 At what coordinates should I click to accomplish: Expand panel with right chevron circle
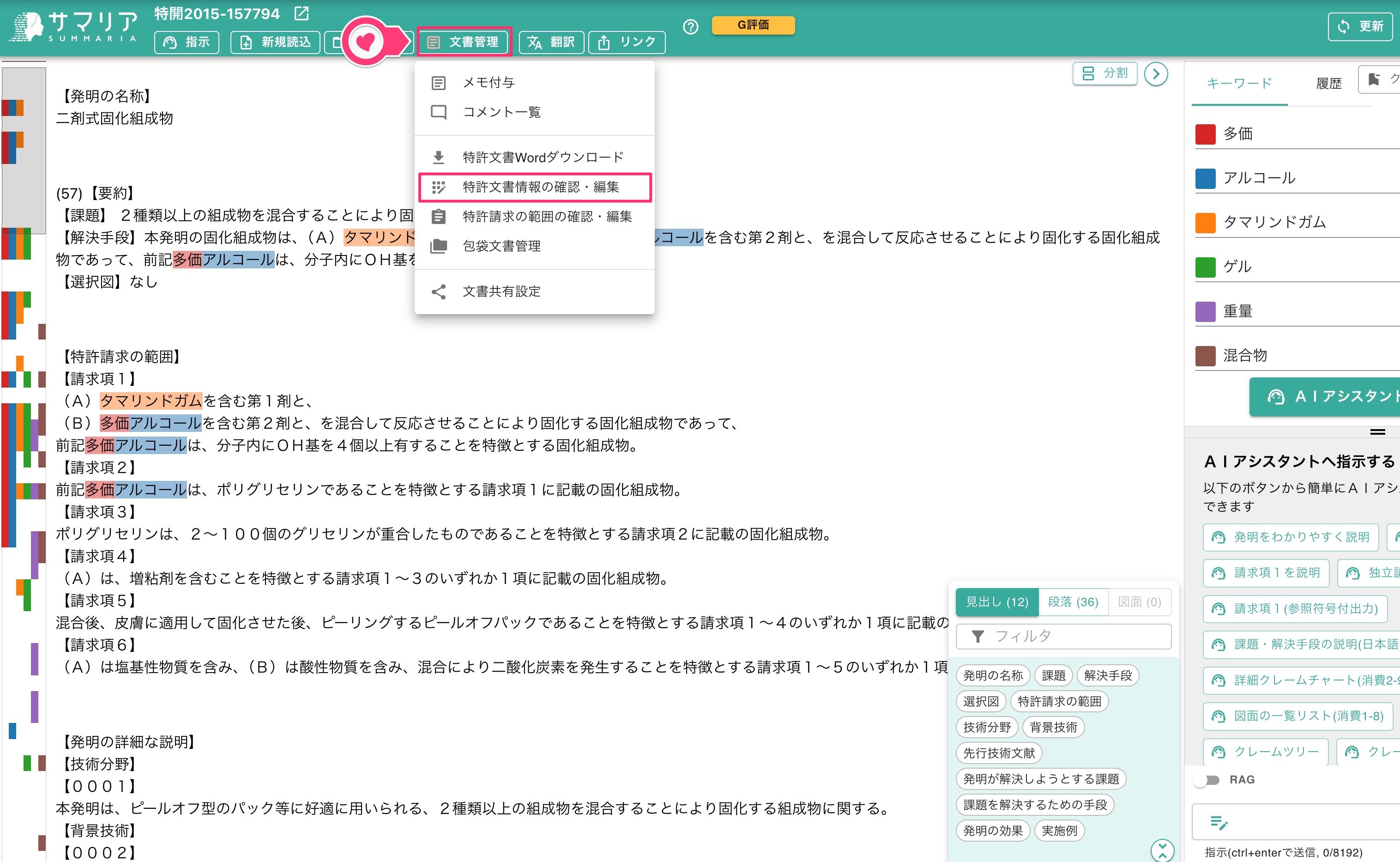(x=1156, y=73)
